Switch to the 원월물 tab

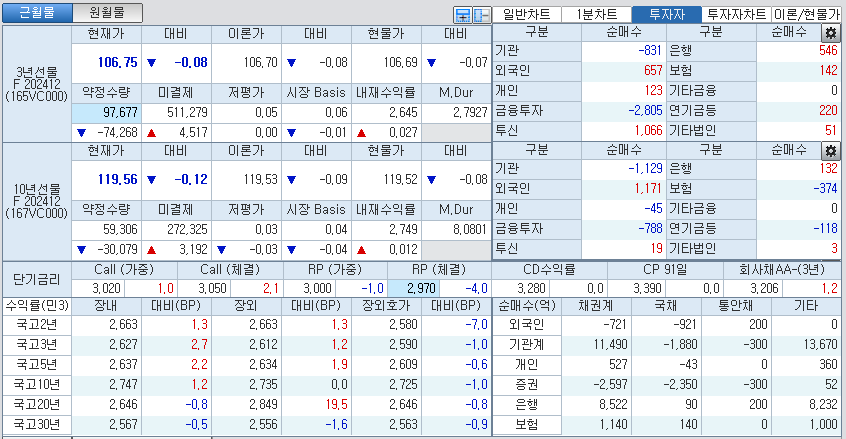click(x=107, y=13)
